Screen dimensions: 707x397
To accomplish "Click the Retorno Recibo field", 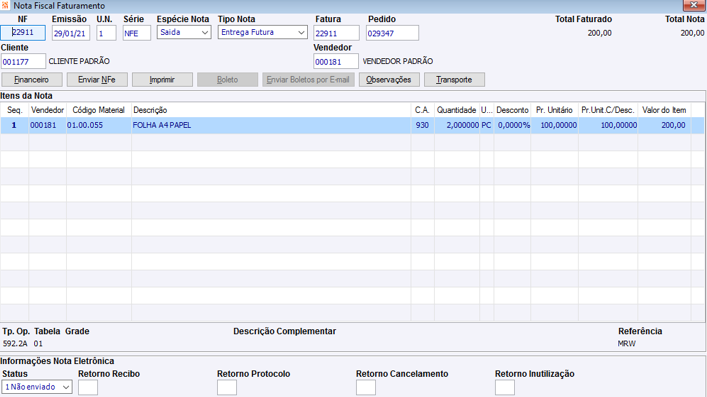I will coord(88,387).
